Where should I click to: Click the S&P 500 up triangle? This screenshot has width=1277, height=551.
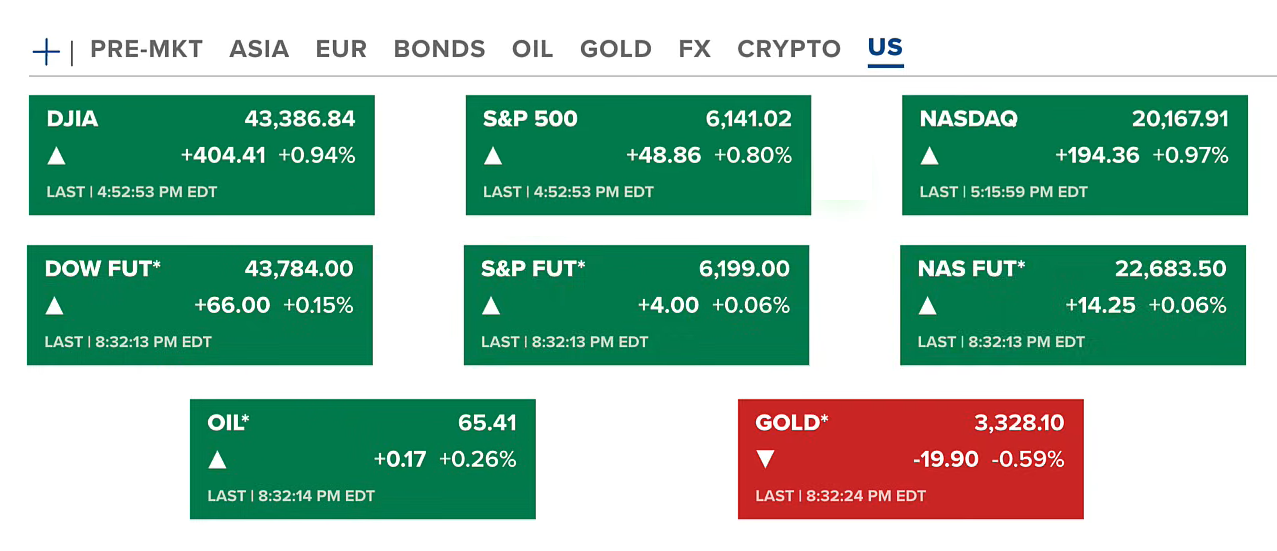coord(493,156)
